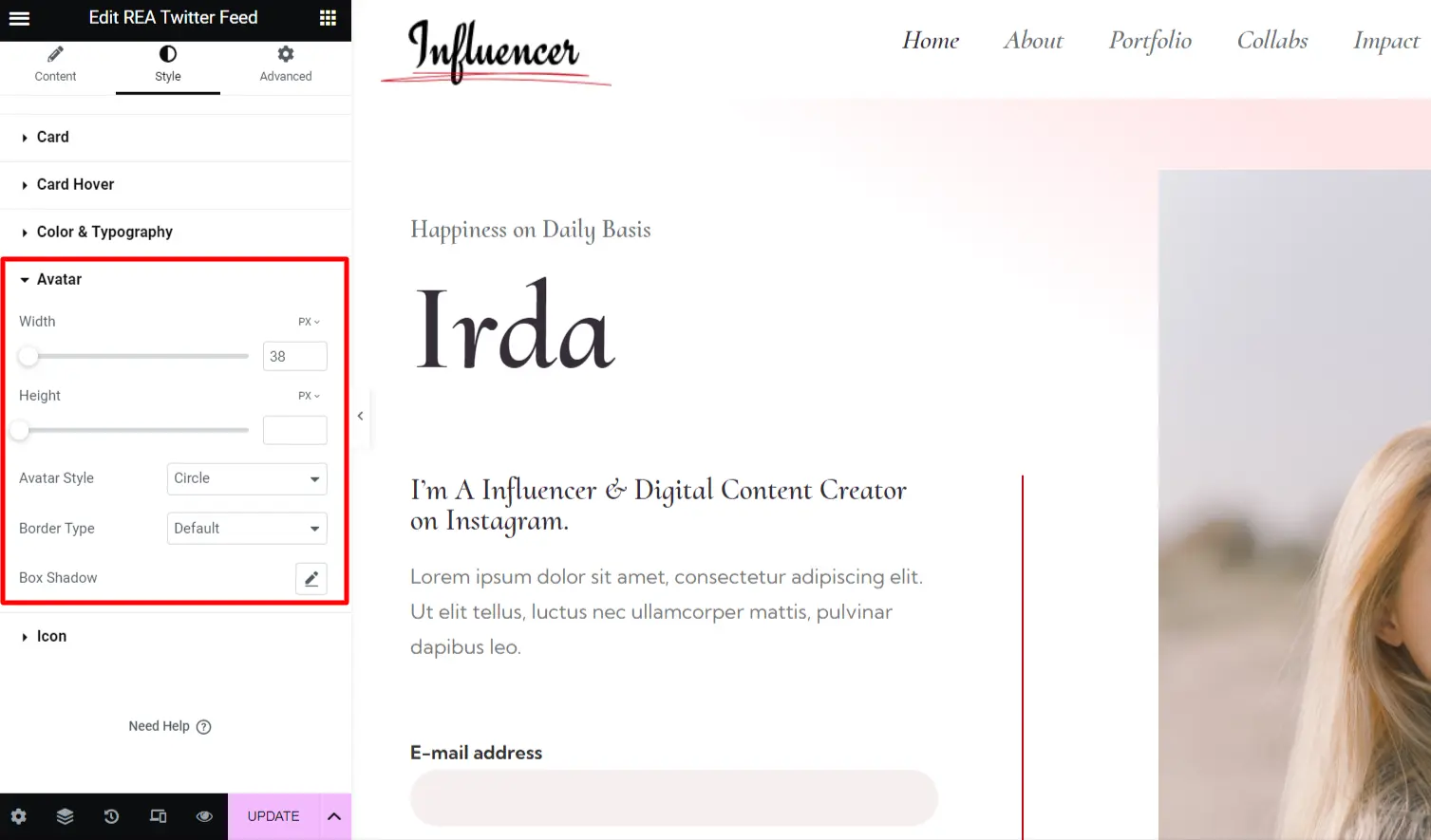Open save options arrow next to UPDATE

pyautogui.click(x=335, y=816)
